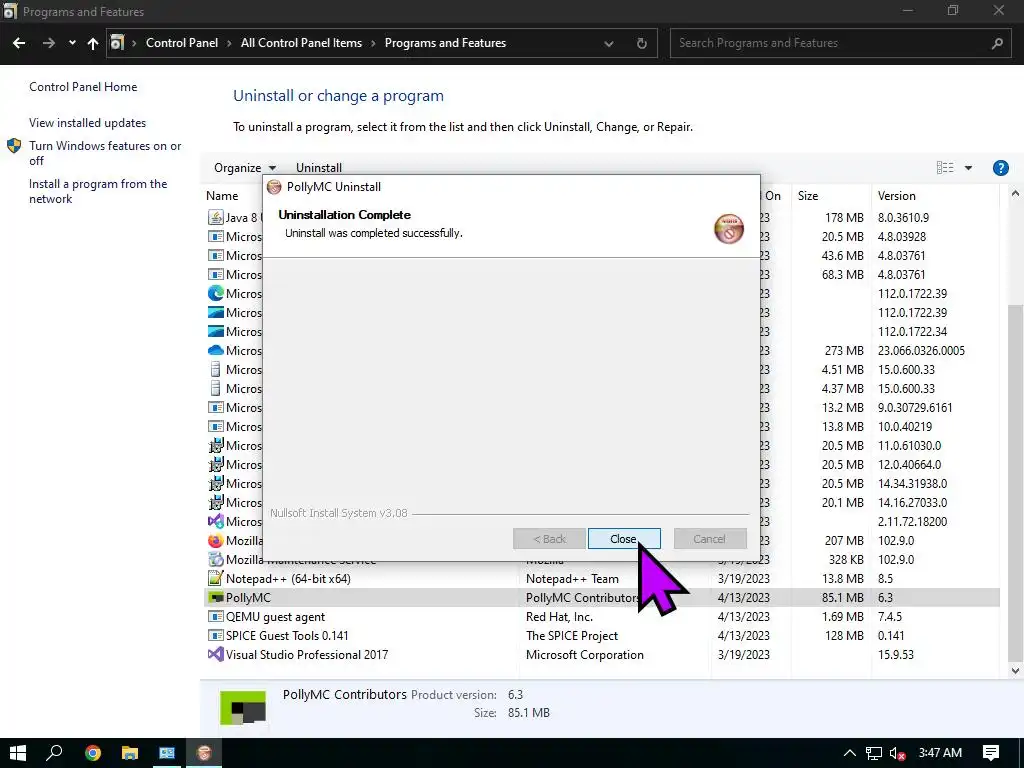The width and height of the screenshot is (1024, 768).
Task: Select the Visual Studio Professional 2017 icon
Action: pos(215,654)
